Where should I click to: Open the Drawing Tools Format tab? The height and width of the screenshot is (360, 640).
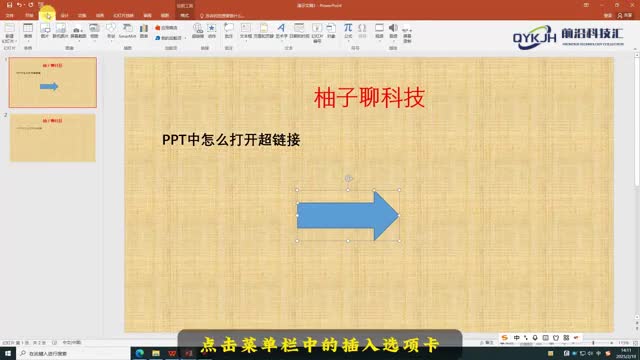[185, 16]
